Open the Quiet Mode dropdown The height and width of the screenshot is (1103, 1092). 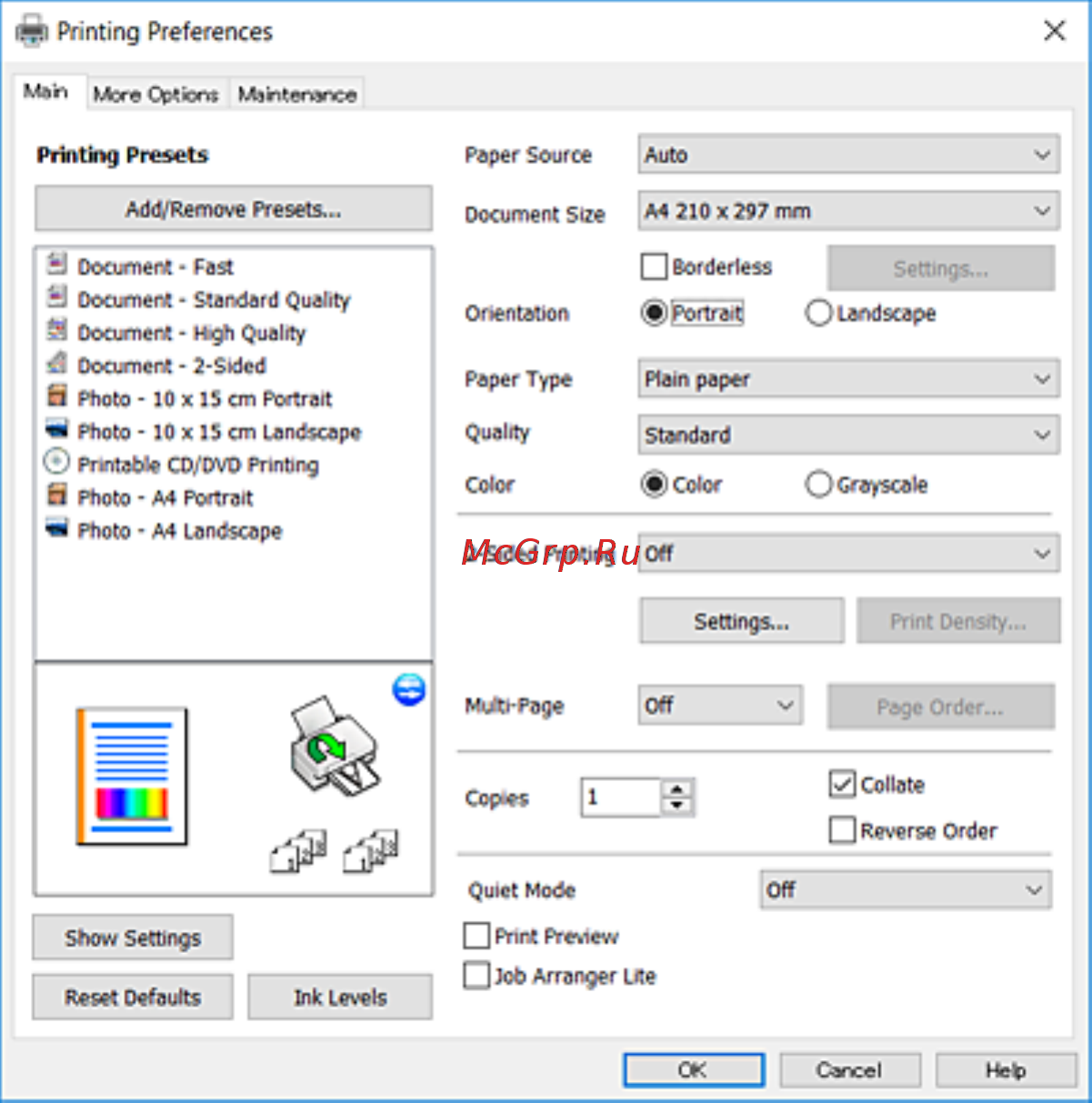[905, 889]
